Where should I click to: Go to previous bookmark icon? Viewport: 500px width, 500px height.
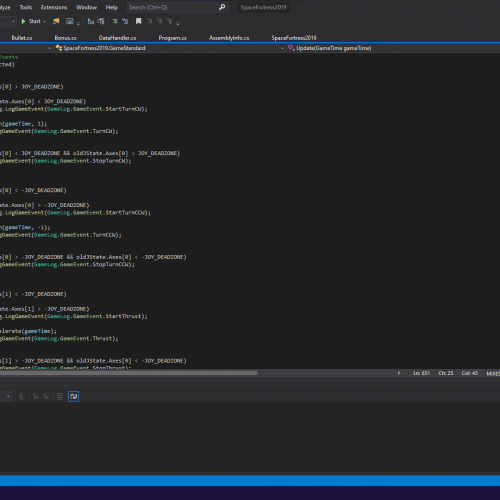click(x=150, y=21)
